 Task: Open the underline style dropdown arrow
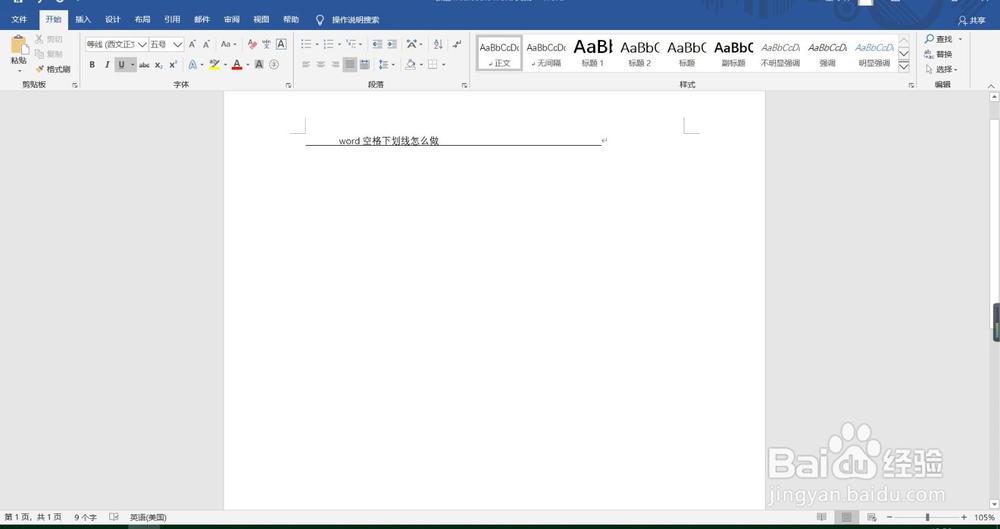point(133,64)
